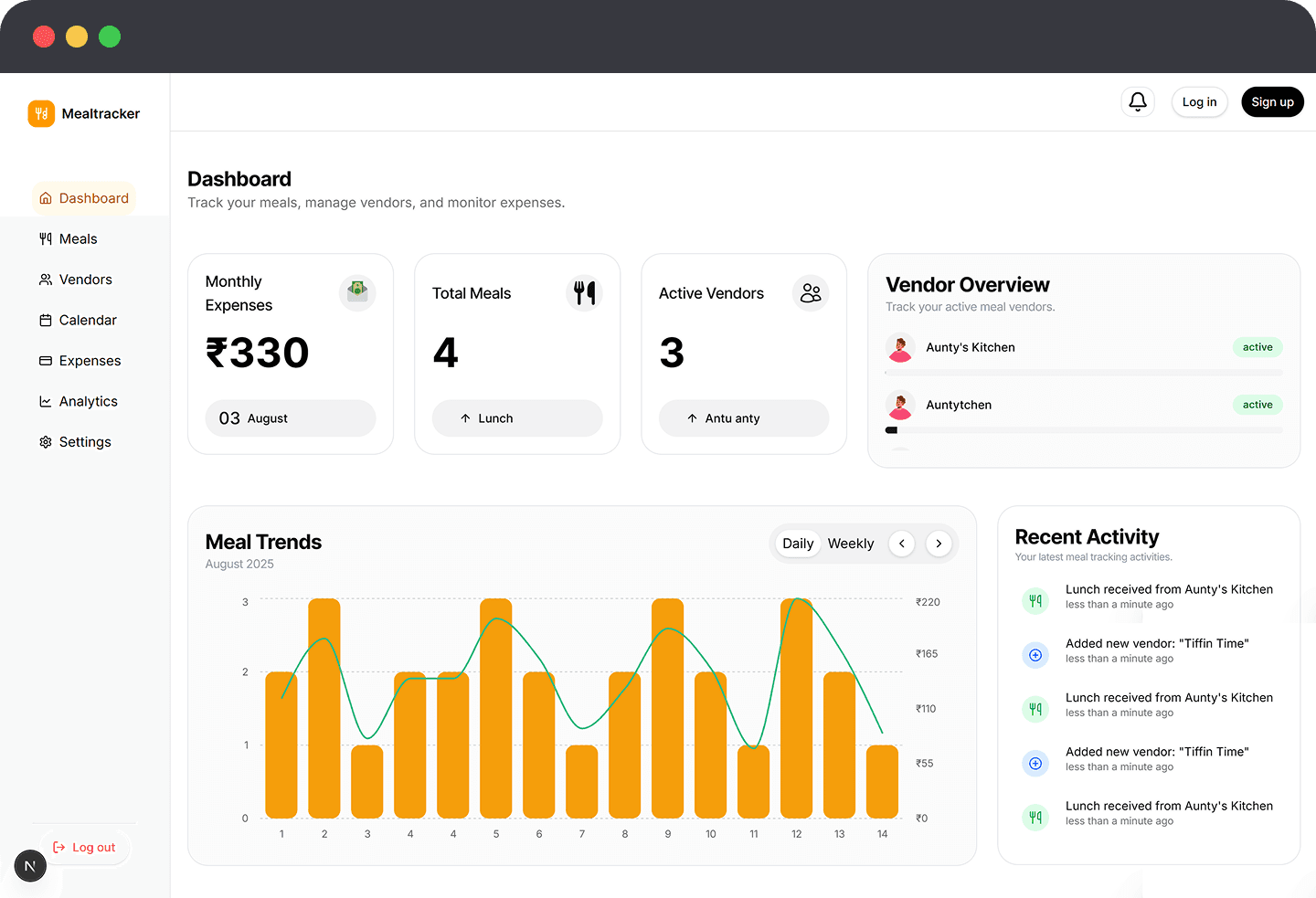Screen dimensions: 1316x898
Task: Click Log in at the top right
Action: [x=1199, y=101]
